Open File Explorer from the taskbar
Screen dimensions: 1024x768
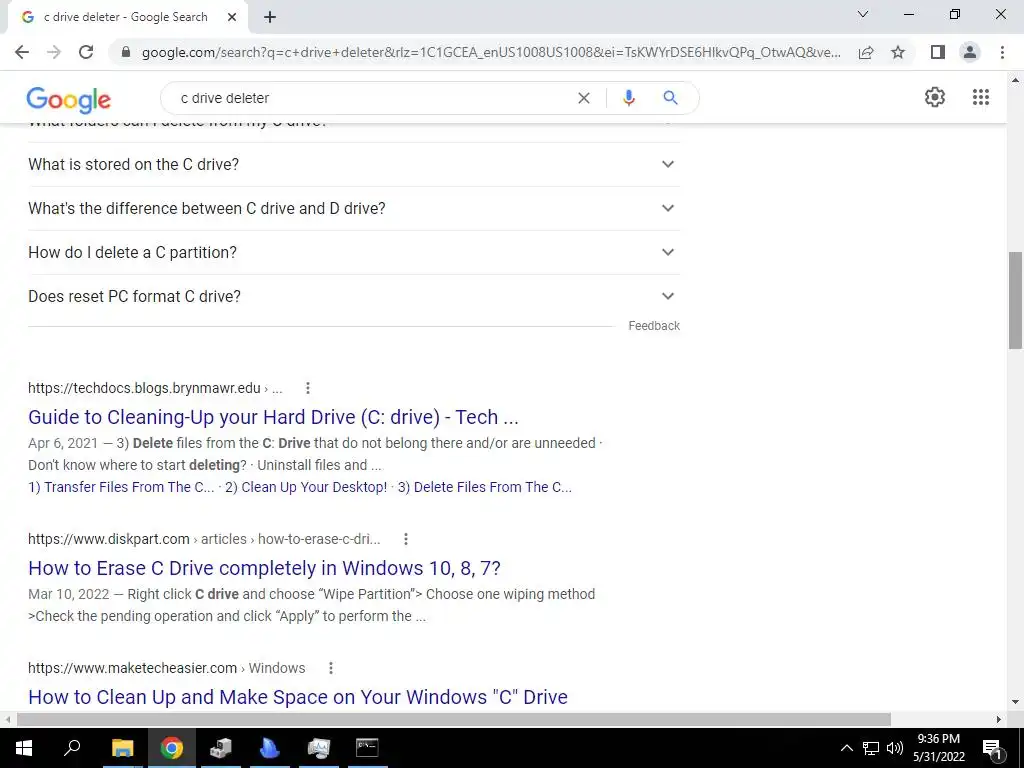122,748
